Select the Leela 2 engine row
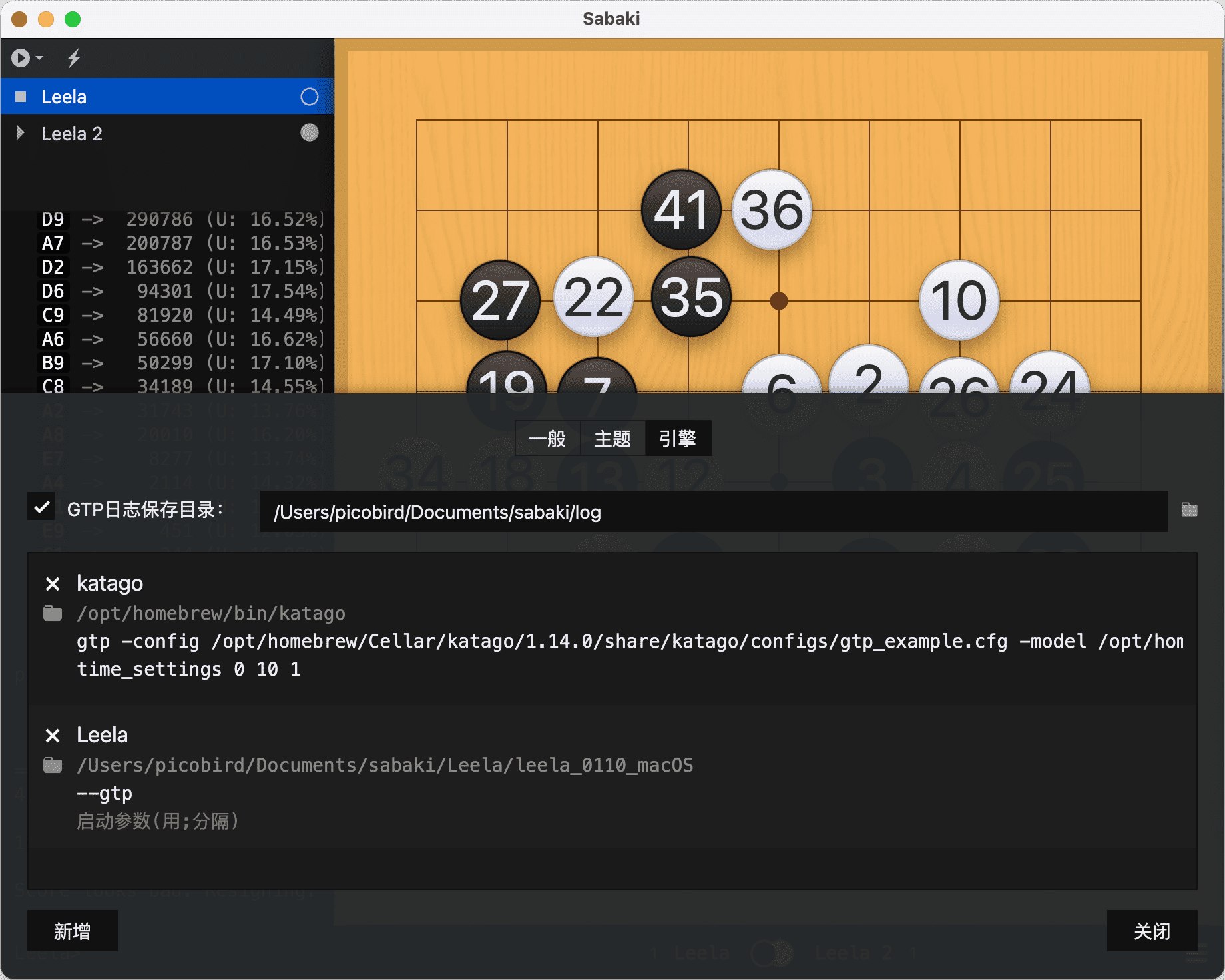The height and width of the screenshot is (980, 1225). click(167, 133)
